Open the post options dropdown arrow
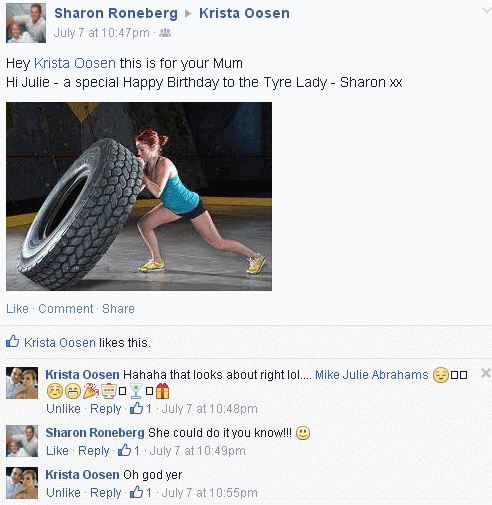Viewport: 492px width, 505px height. point(487,10)
